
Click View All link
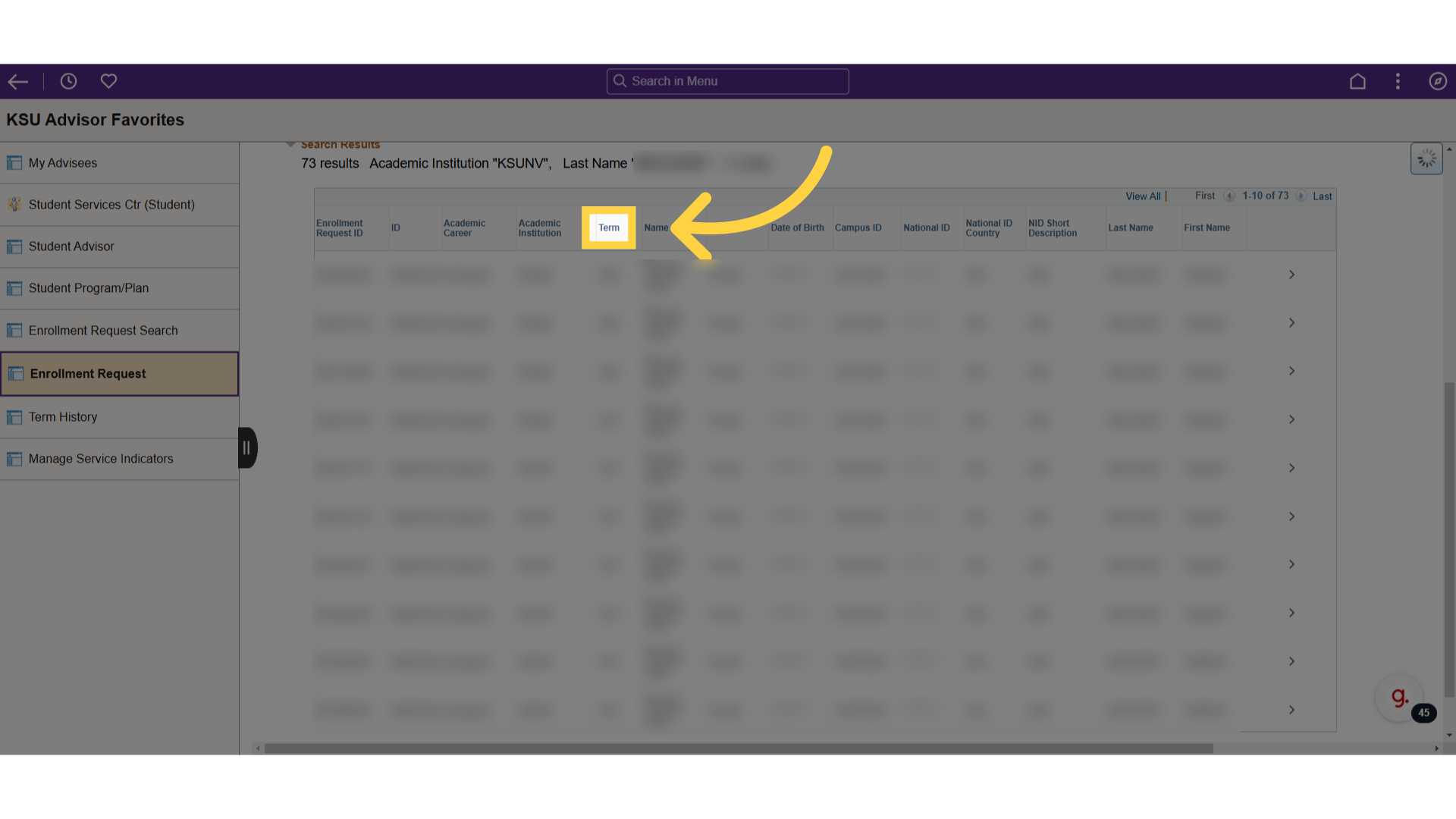click(1143, 196)
